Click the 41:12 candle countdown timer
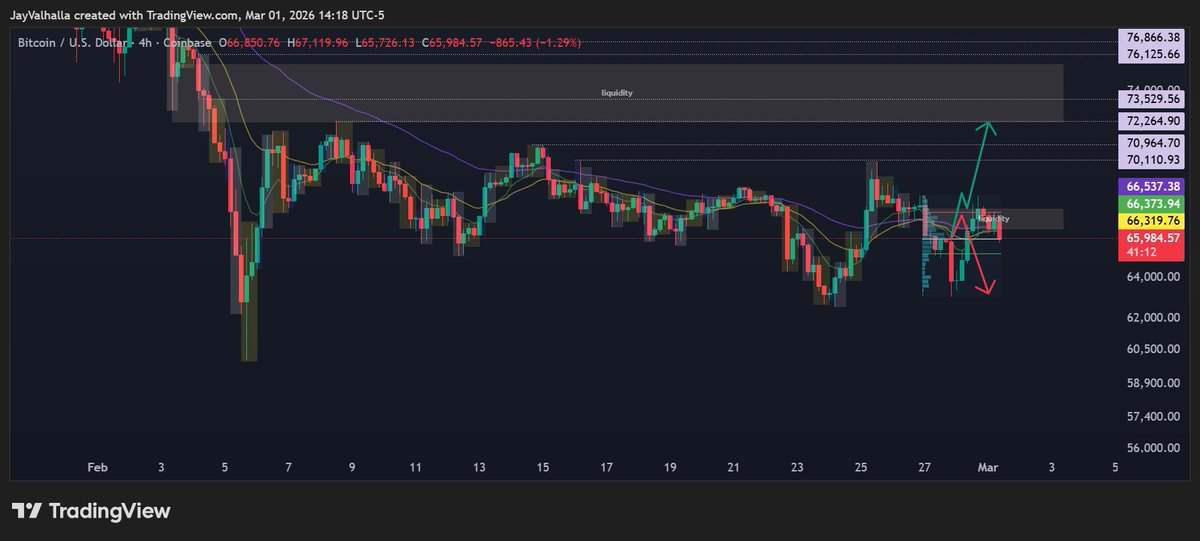 [1140, 254]
